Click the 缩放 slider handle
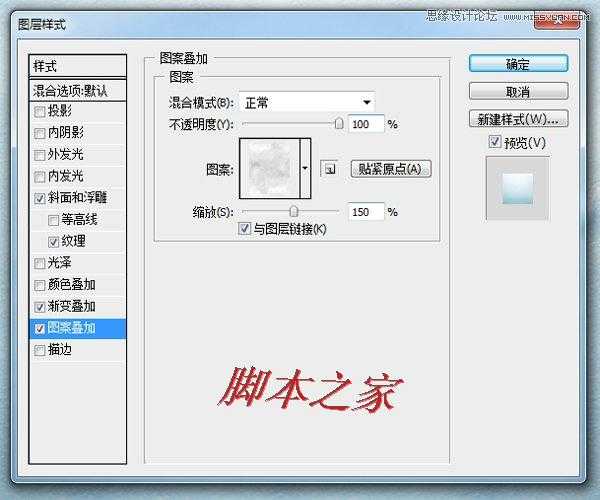 click(293, 211)
